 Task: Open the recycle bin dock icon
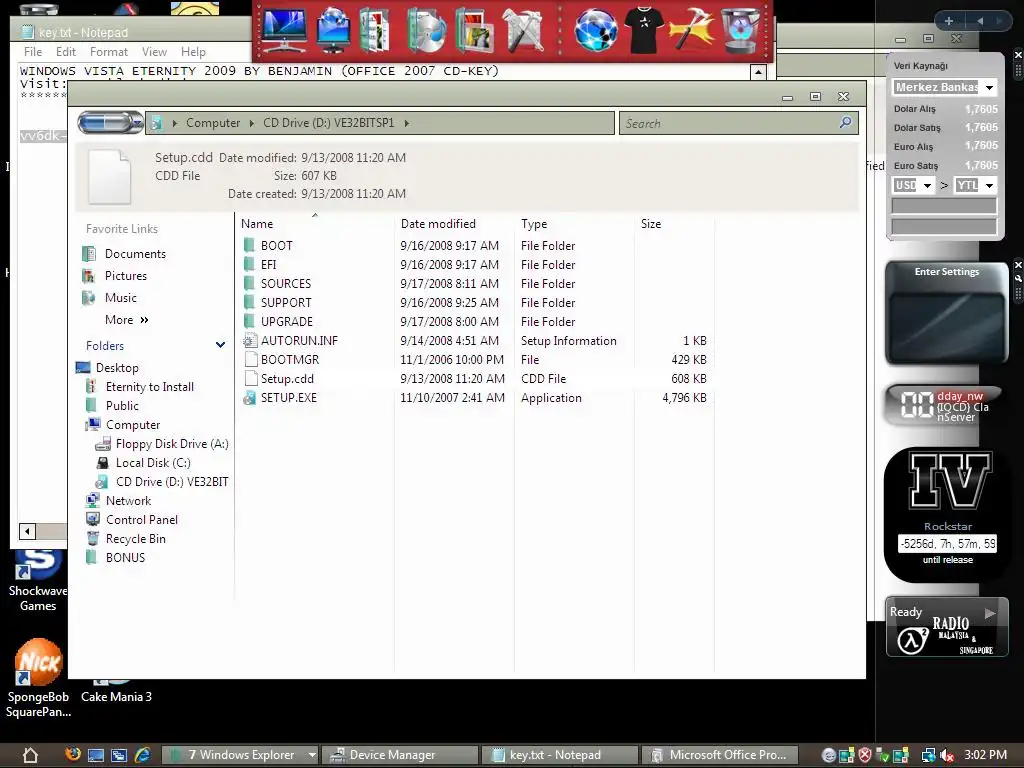(741, 30)
